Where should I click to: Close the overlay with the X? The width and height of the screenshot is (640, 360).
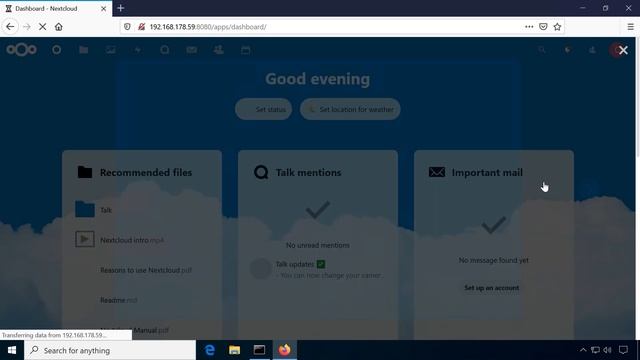click(x=623, y=50)
